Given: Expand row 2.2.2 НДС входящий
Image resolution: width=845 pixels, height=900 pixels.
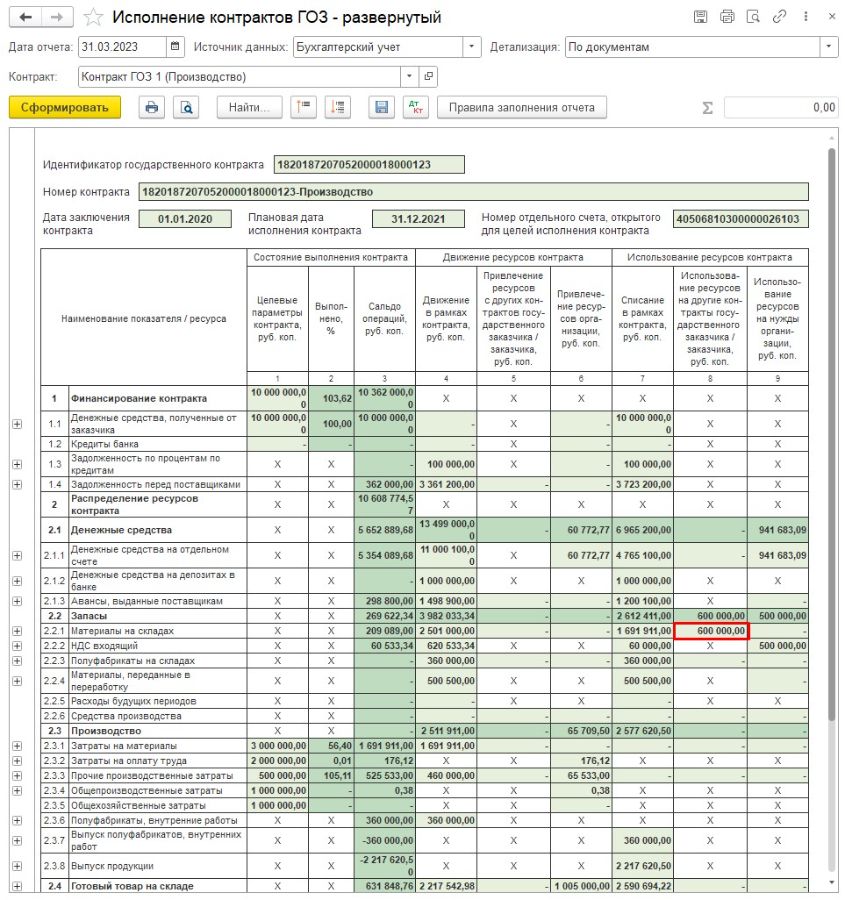Looking at the screenshot, I should coord(17,646).
